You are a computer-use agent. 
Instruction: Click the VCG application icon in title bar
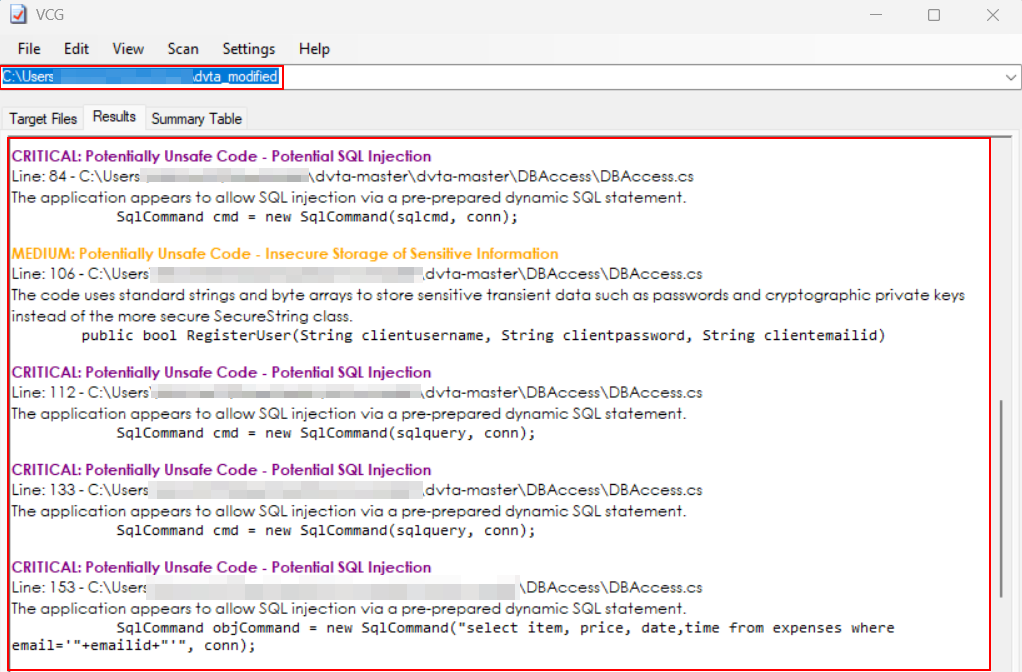point(18,15)
